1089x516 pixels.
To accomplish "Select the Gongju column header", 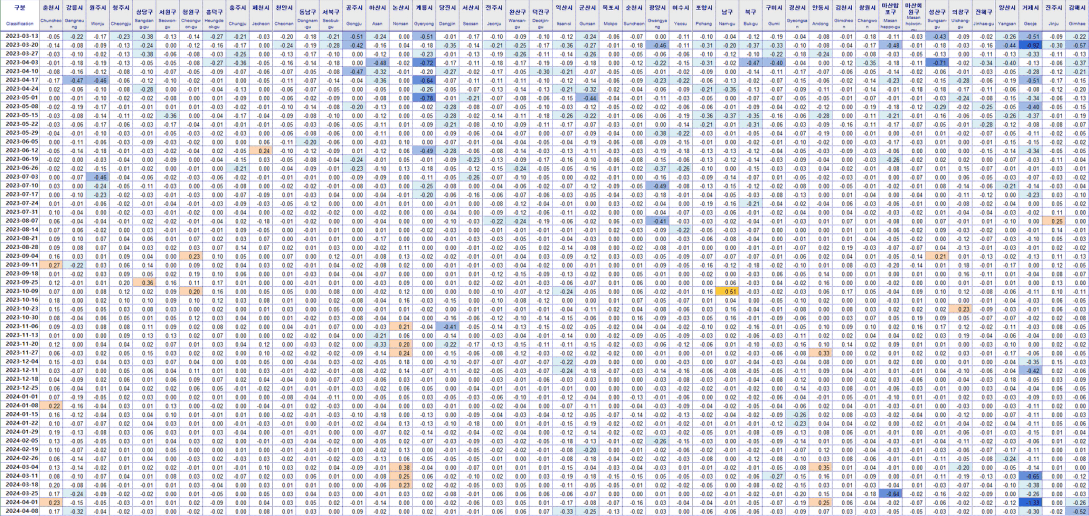I will [x=356, y=16].
